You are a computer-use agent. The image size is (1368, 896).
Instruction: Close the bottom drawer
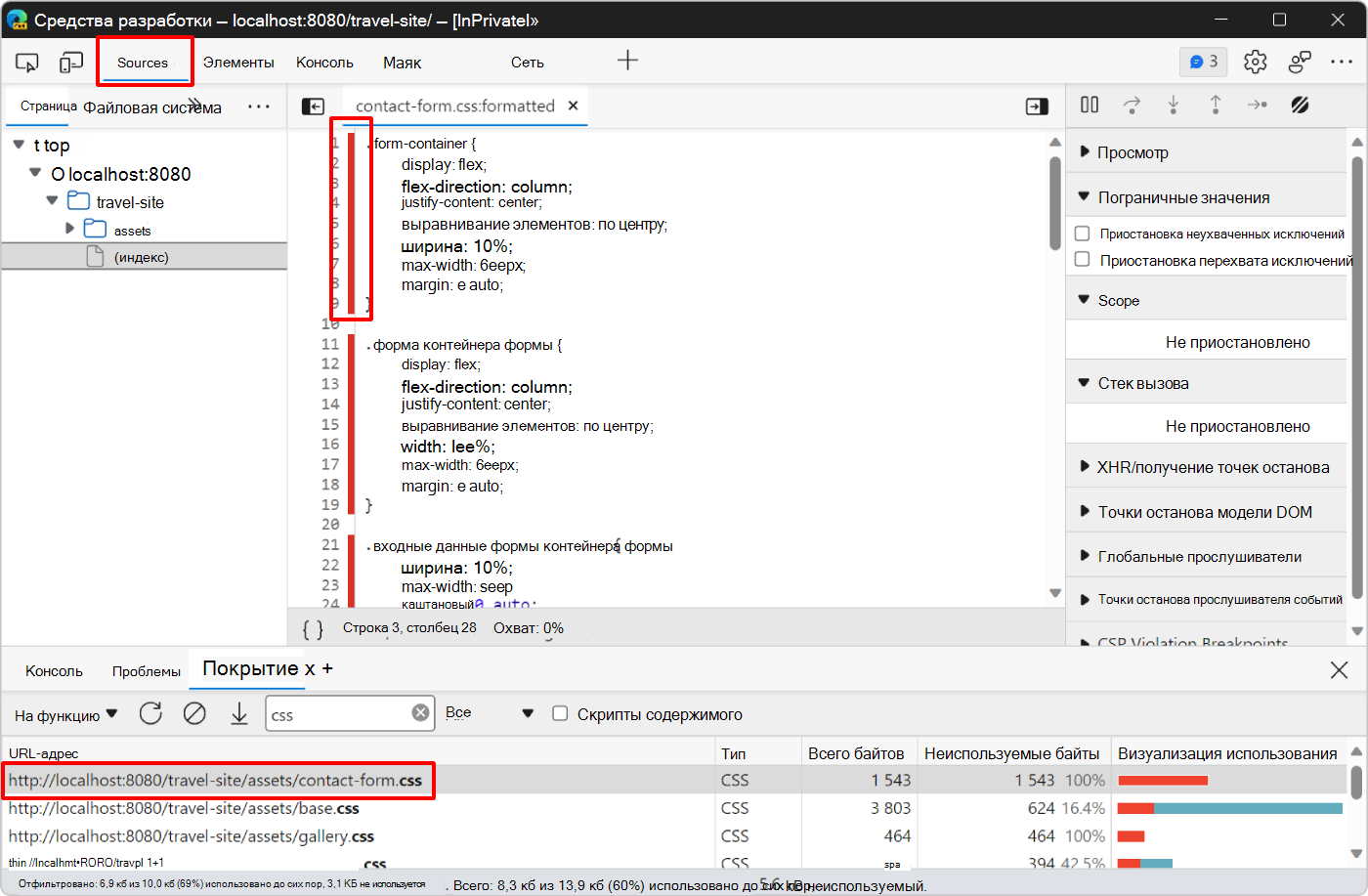(1339, 669)
